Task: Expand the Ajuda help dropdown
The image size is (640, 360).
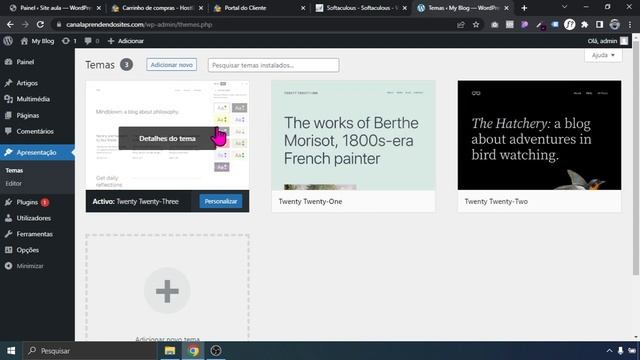Action: (x=603, y=55)
